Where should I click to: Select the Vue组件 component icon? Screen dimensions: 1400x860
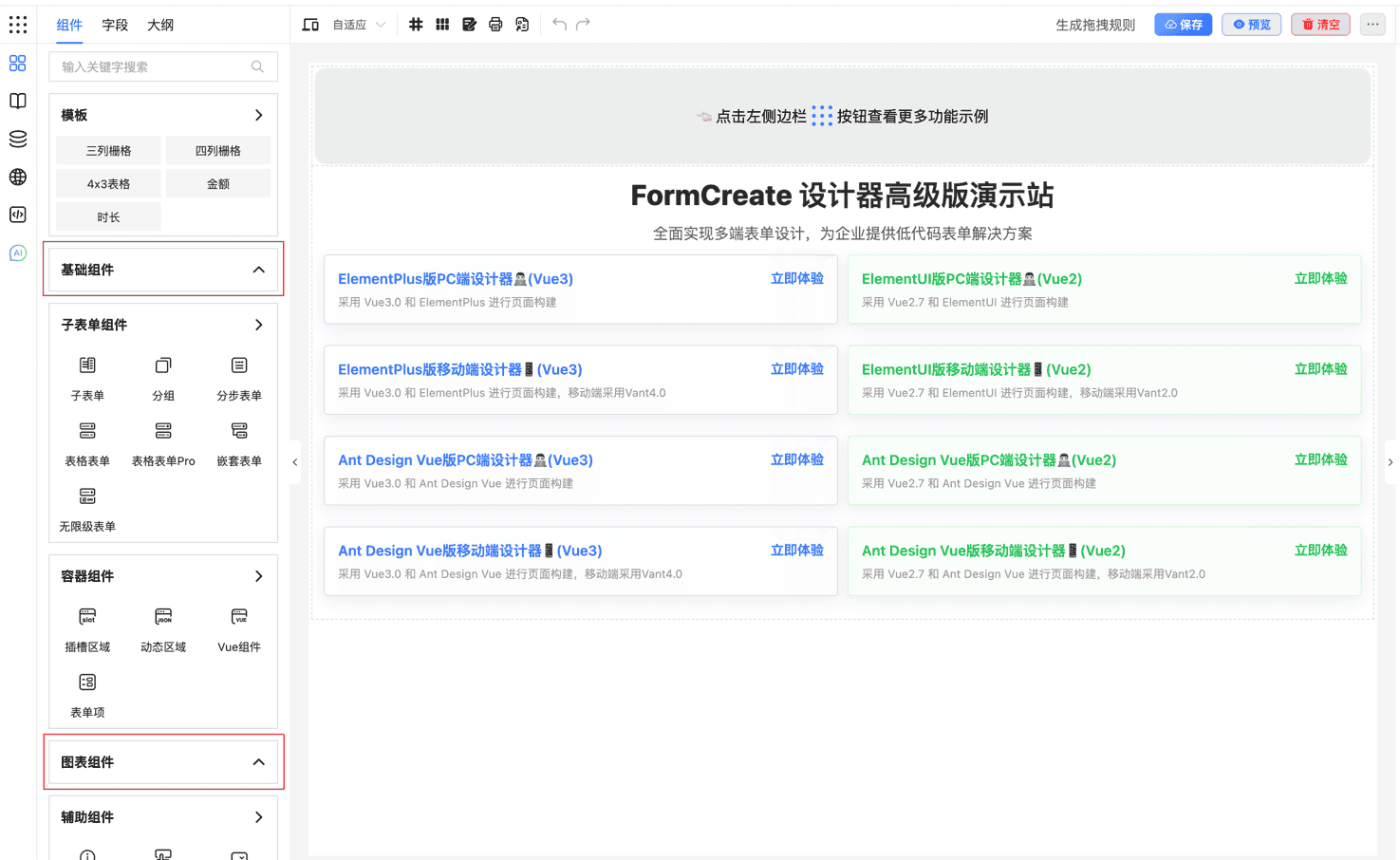239,617
